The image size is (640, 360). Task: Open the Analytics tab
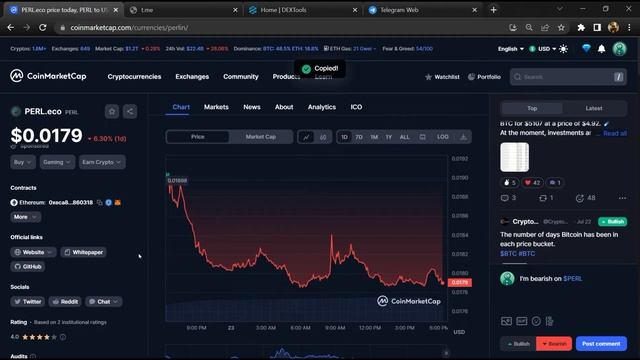(322, 107)
